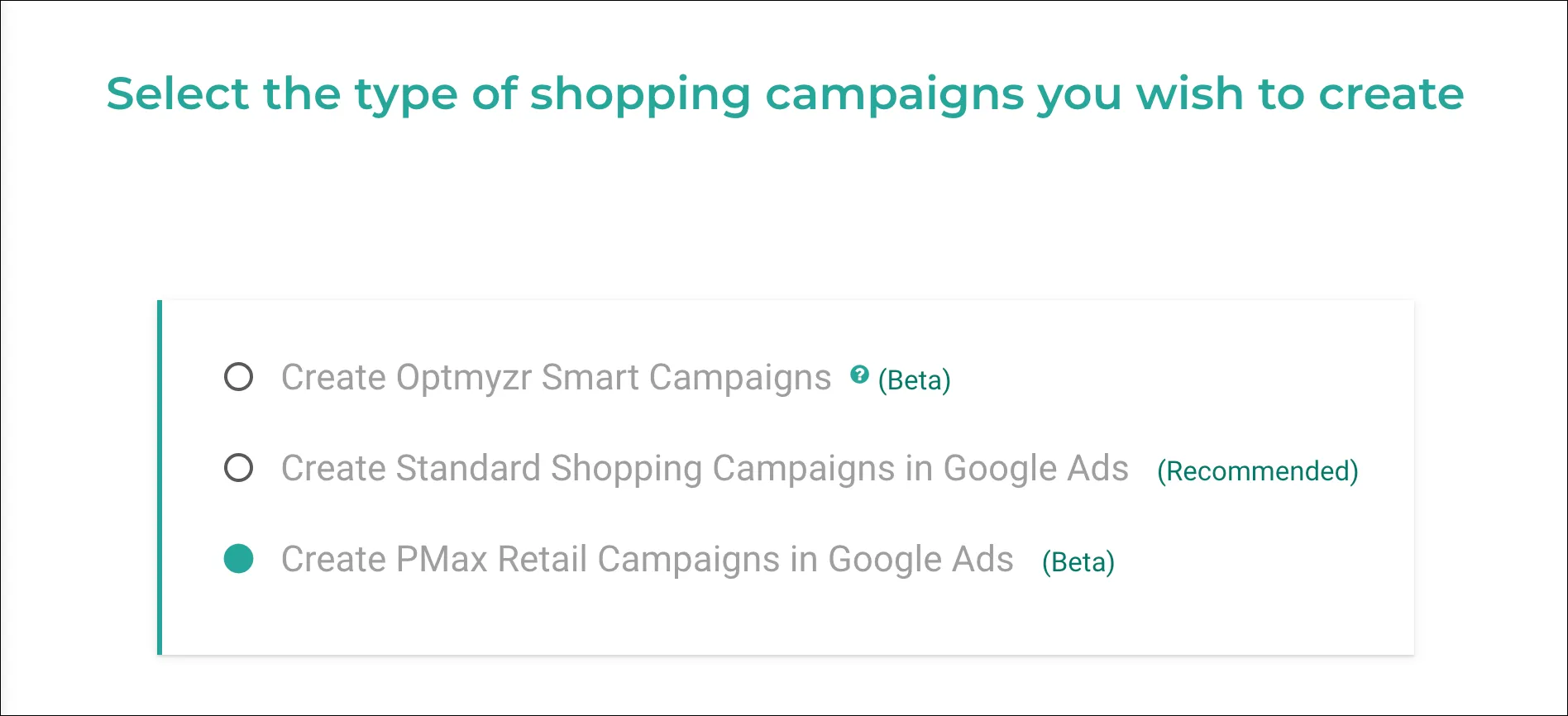Image resolution: width=1568 pixels, height=716 pixels.
Task: Click 'Google Ads' in the Standard Shopping option
Action: pos(1035,469)
